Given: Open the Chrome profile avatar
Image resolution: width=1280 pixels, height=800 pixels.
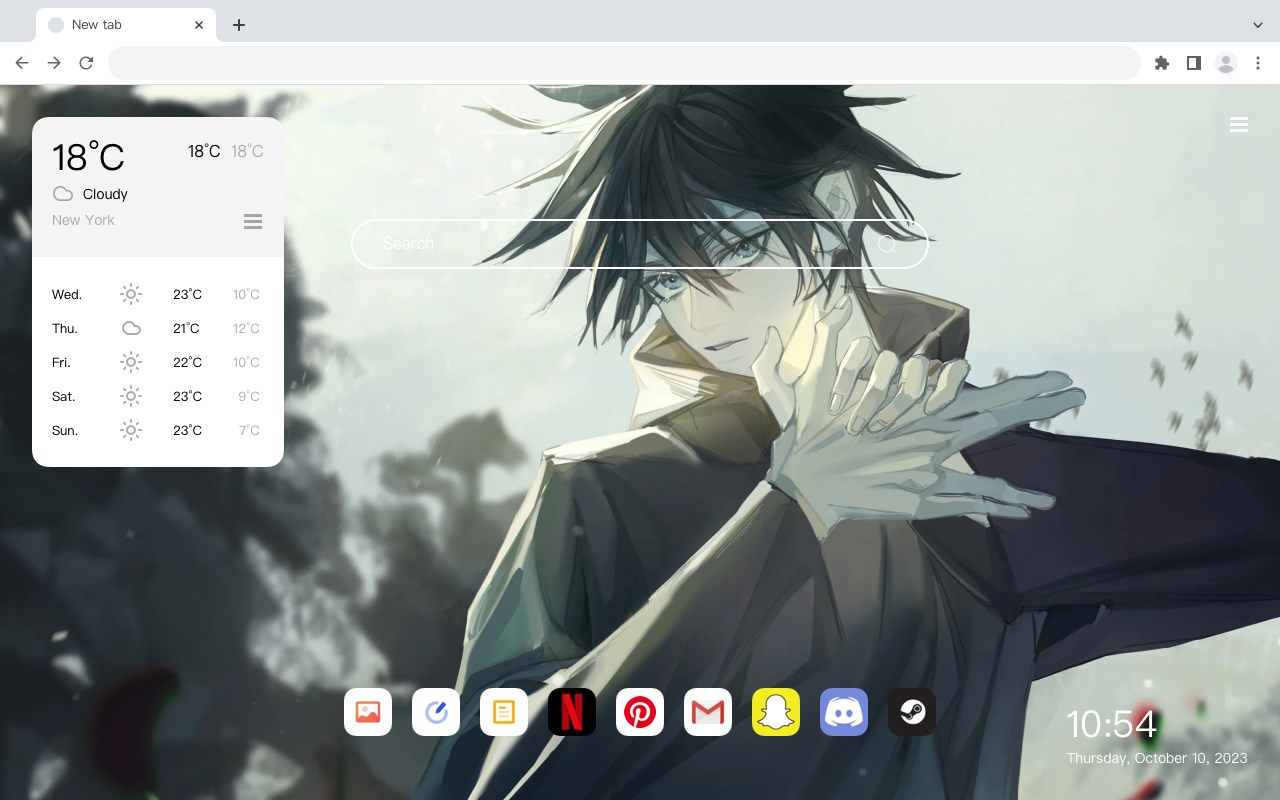Looking at the screenshot, I should click(1226, 63).
